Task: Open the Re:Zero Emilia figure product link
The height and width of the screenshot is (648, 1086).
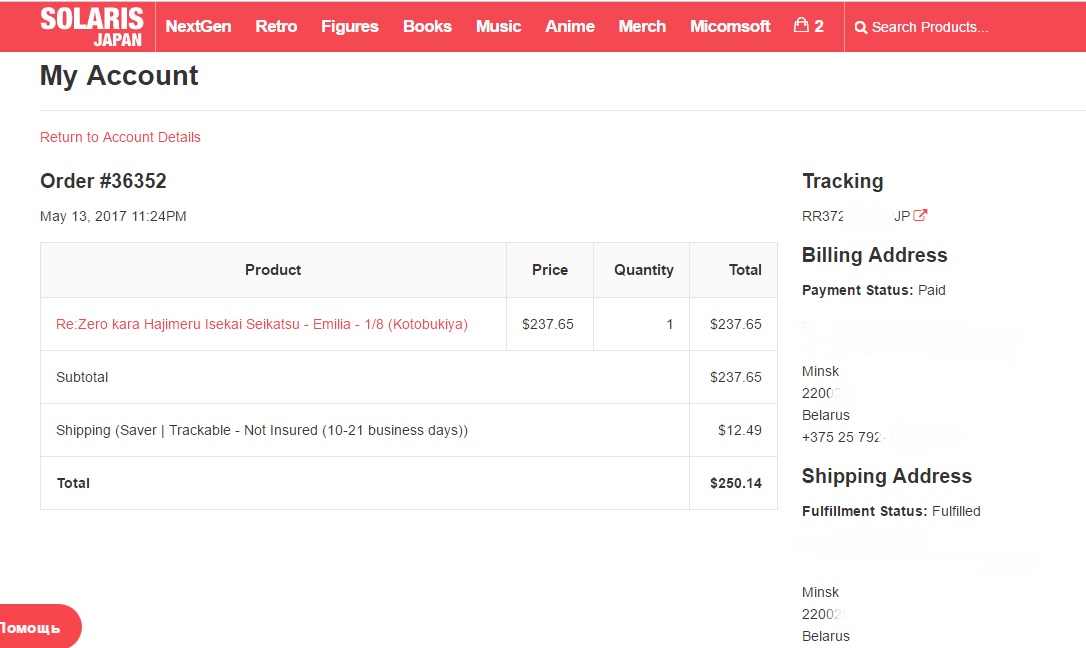Action: pyautogui.click(x=262, y=324)
